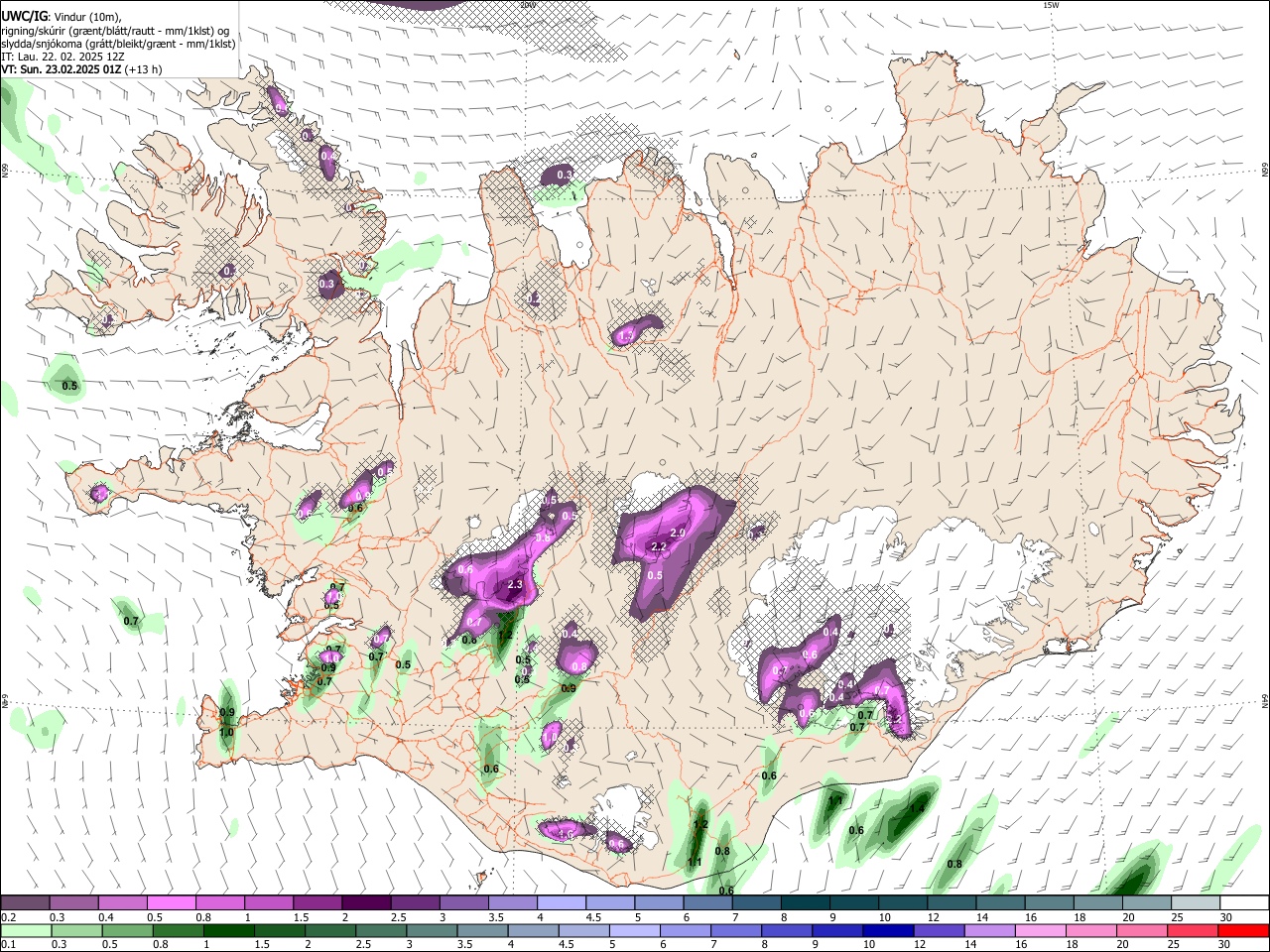The height and width of the screenshot is (952, 1270).
Task: Click the "0.1" label in the lower legend
Action: (x=8, y=944)
